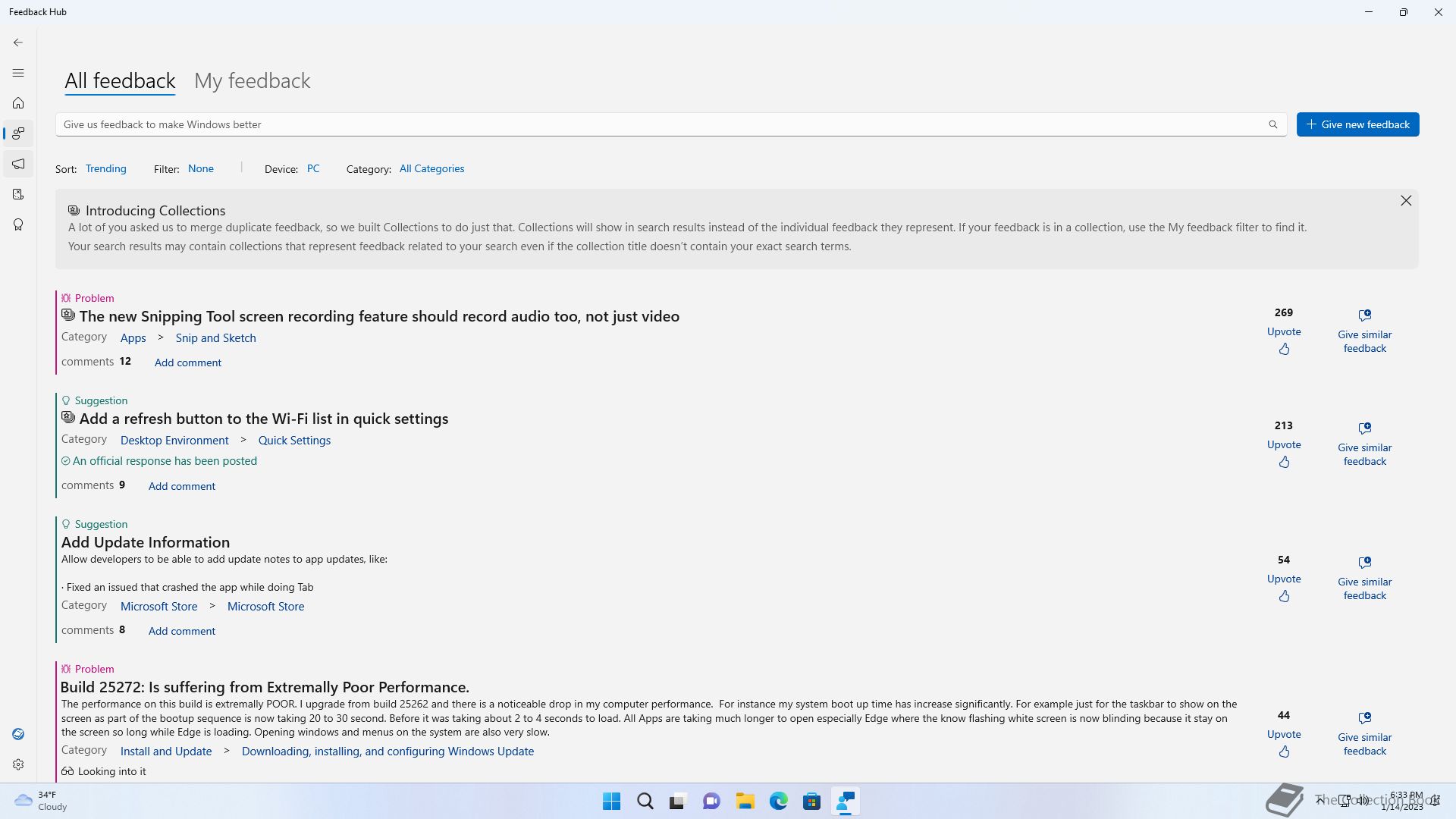1456x819 pixels.
Task: Open Filter dropdown set to None
Action: point(201,168)
